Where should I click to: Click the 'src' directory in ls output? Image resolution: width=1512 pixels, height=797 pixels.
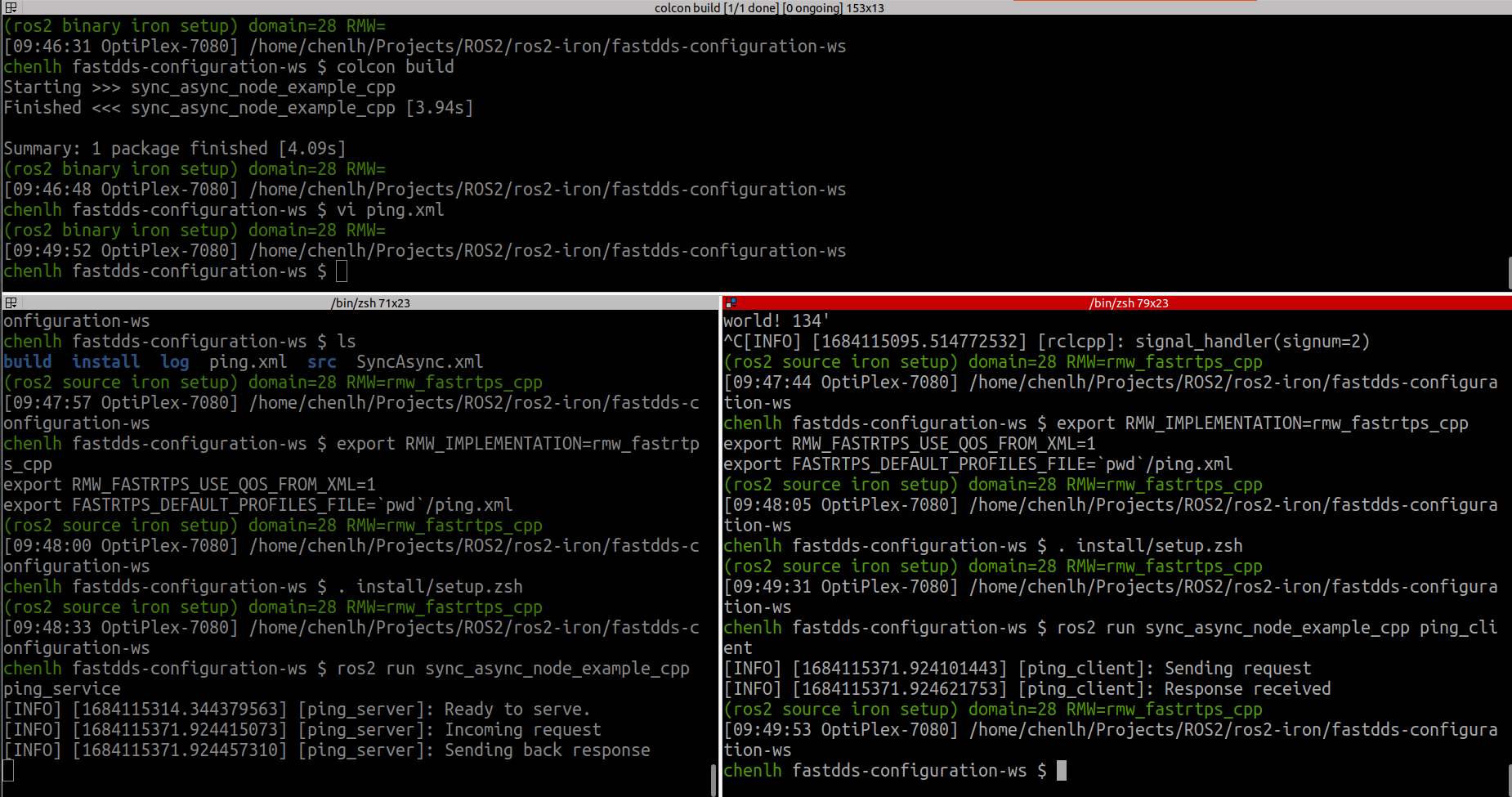(321, 362)
